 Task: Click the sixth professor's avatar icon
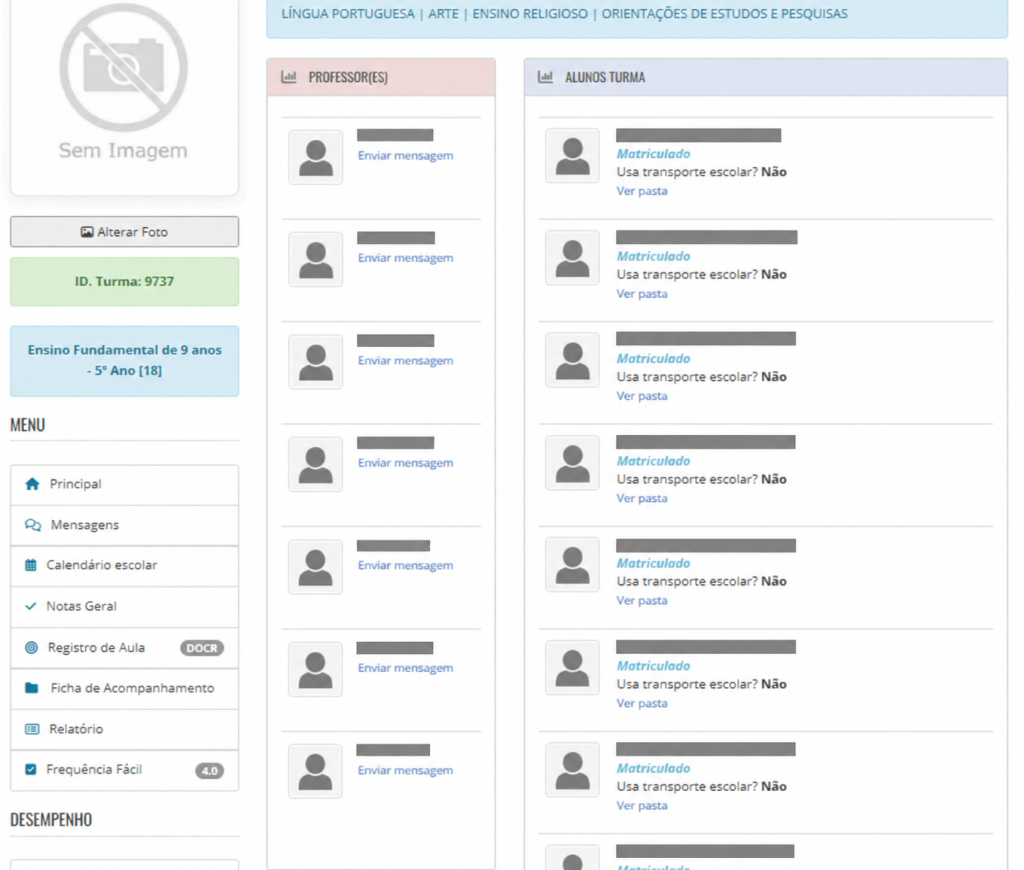point(316,669)
